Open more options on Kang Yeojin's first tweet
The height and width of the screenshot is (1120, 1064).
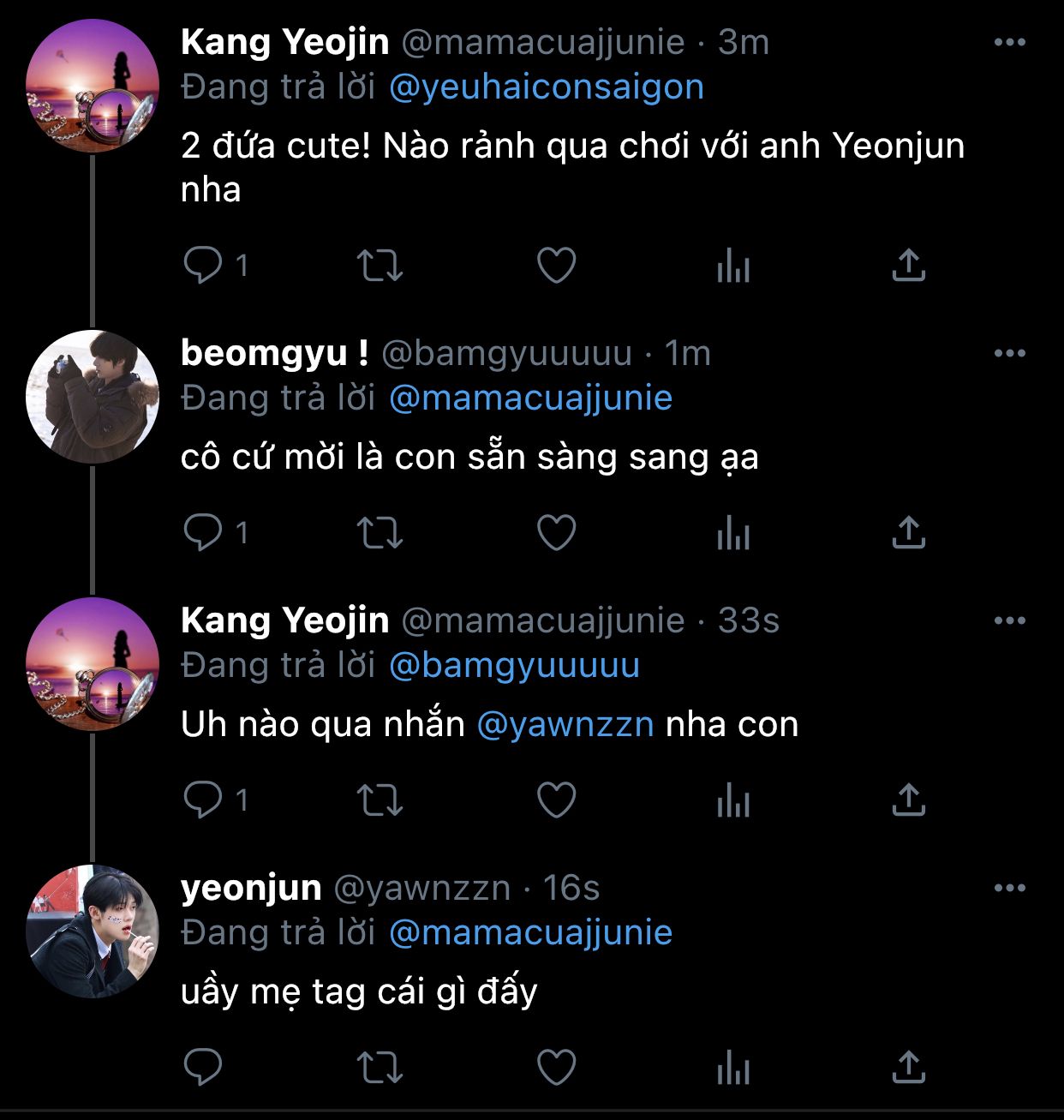pyautogui.click(x=1009, y=42)
